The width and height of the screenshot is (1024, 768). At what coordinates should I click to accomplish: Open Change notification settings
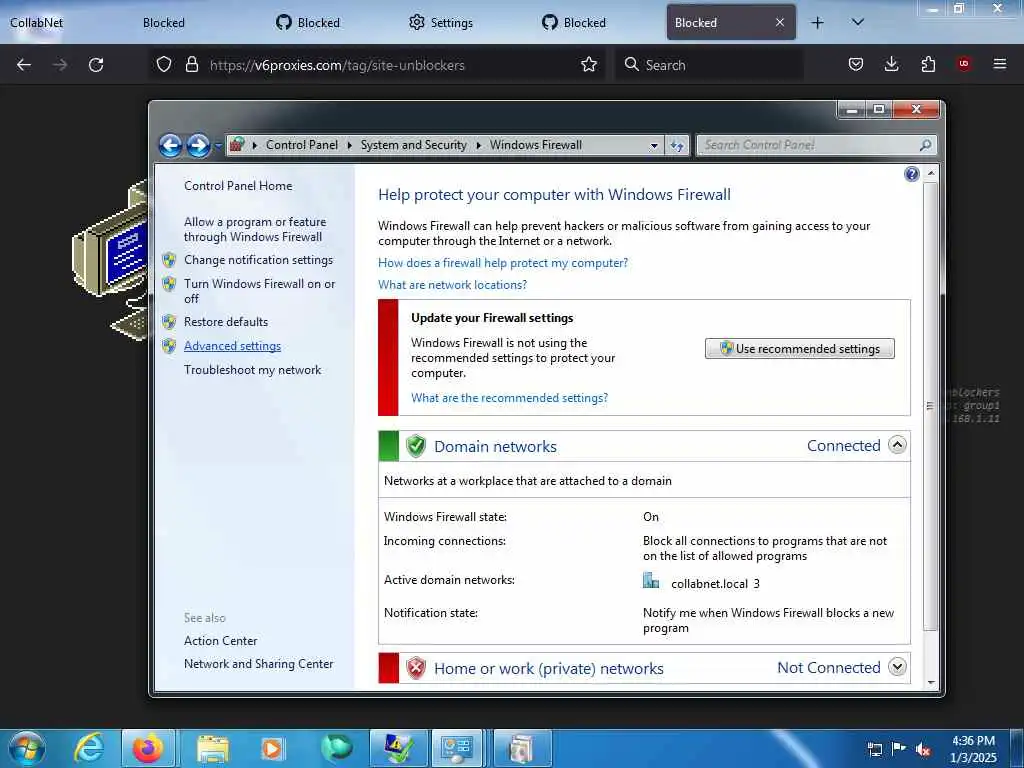(258, 260)
